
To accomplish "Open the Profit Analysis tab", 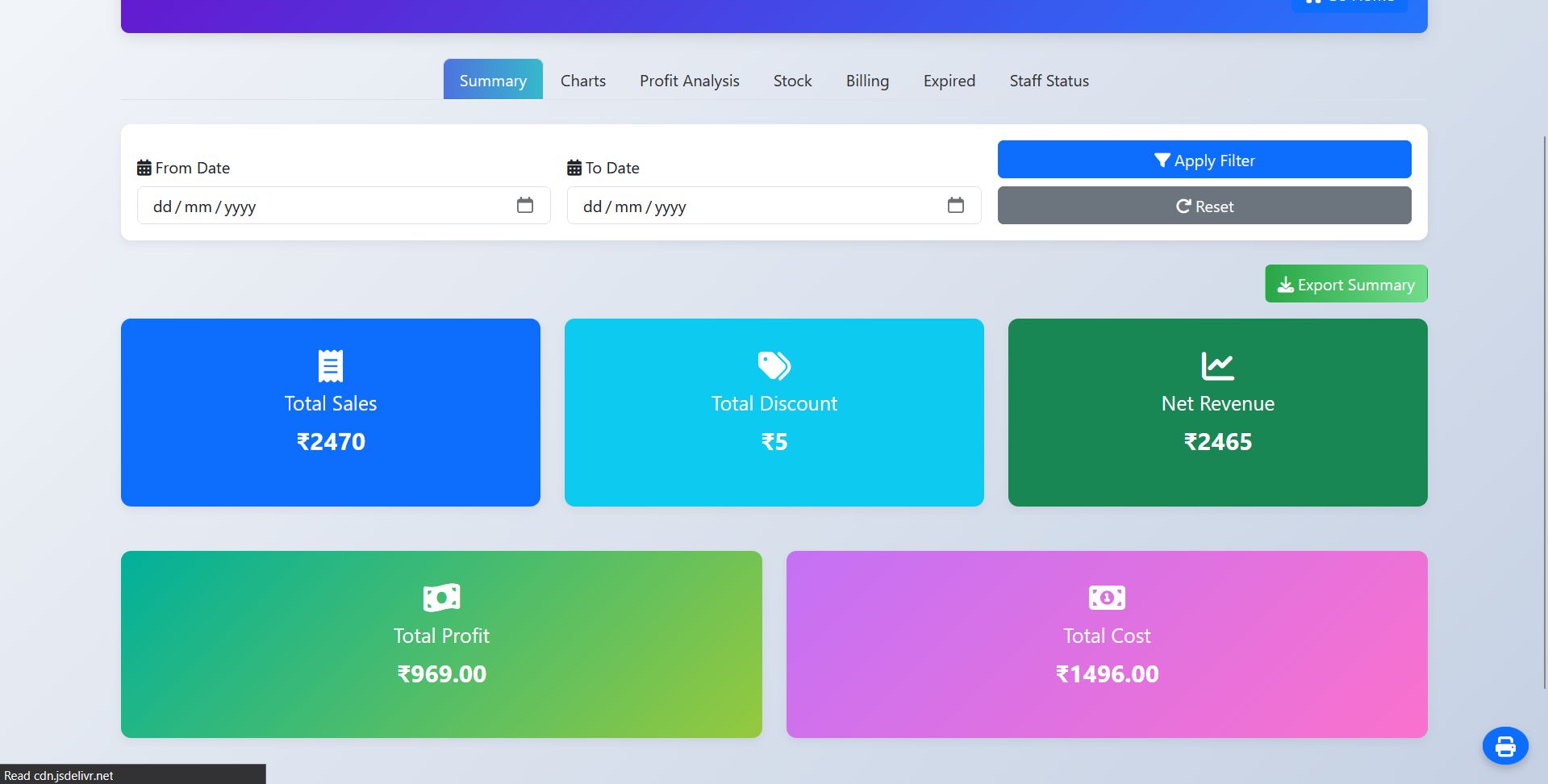I will pyautogui.click(x=689, y=80).
